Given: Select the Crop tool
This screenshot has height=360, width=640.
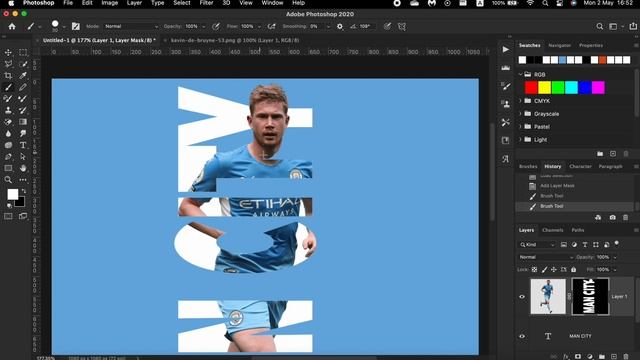Looking at the screenshot, I should pyautogui.click(x=8, y=76).
